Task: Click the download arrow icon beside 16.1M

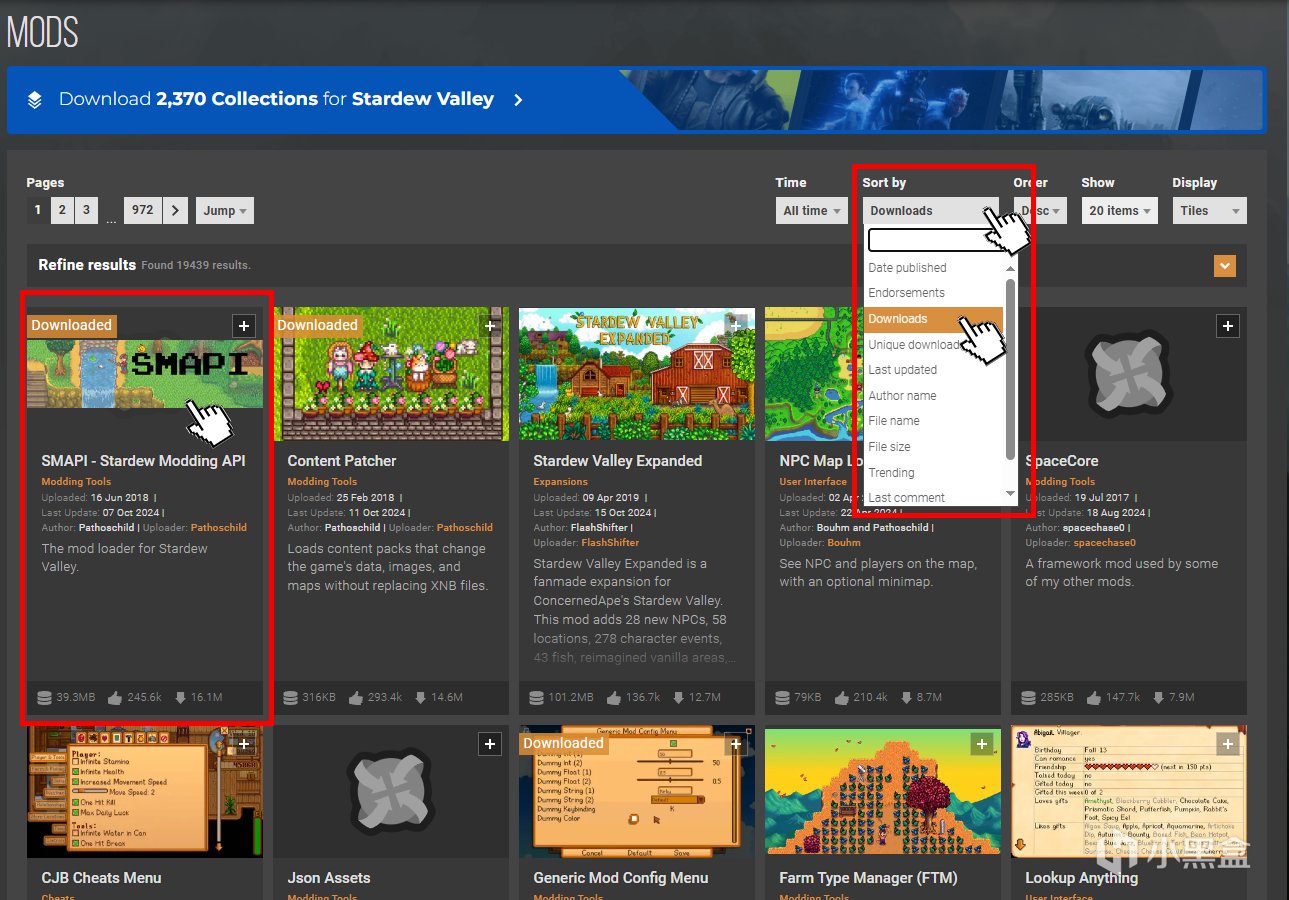Action: 180,697
